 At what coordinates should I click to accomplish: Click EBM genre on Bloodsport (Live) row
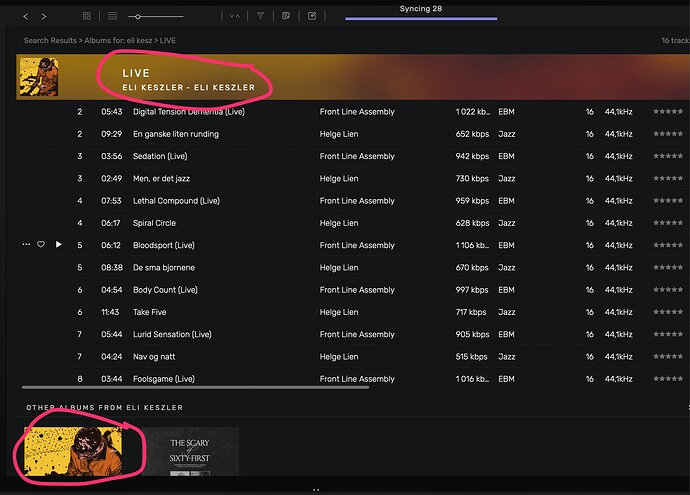(x=506, y=246)
